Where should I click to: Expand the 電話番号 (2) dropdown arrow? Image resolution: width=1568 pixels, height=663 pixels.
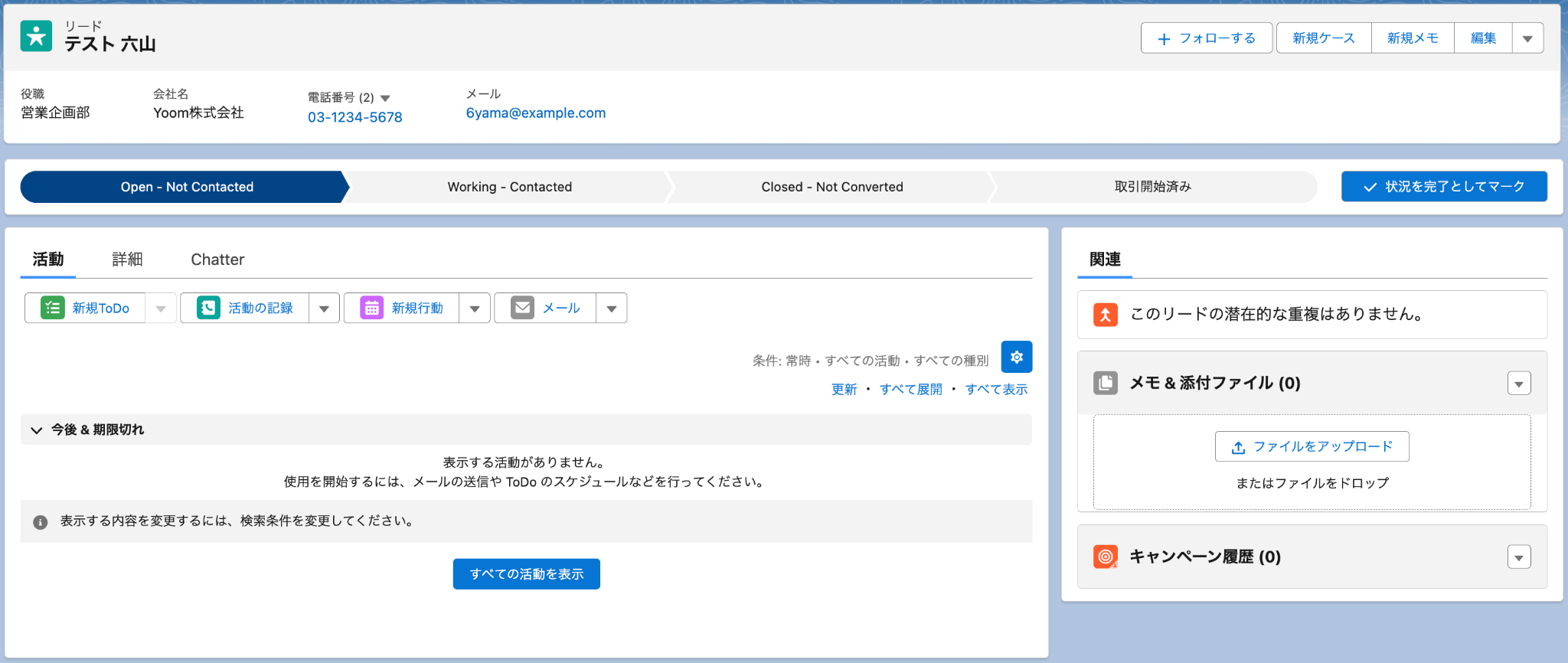click(x=385, y=98)
